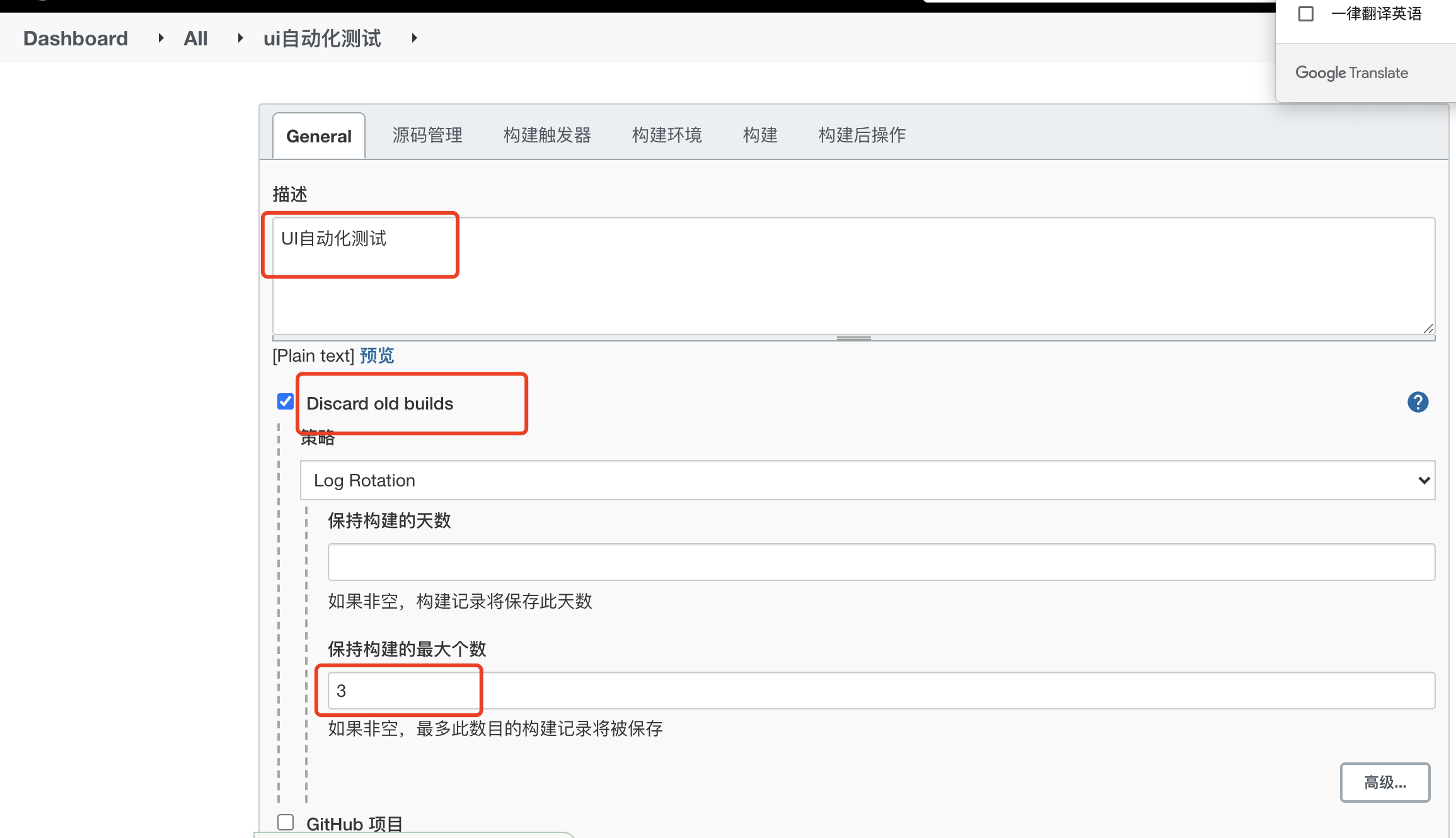Image resolution: width=1456 pixels, height=838 pixels.
Task: Click the 保持构建的最大个数 input field
Action: pyautogui.click(x=881, y=691)
